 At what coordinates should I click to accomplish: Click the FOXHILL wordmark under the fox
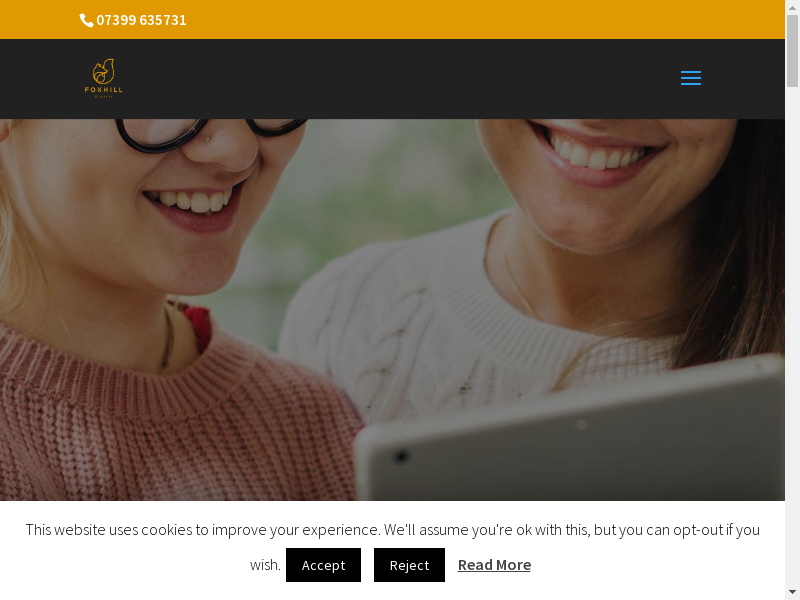[x=104, y=90]
